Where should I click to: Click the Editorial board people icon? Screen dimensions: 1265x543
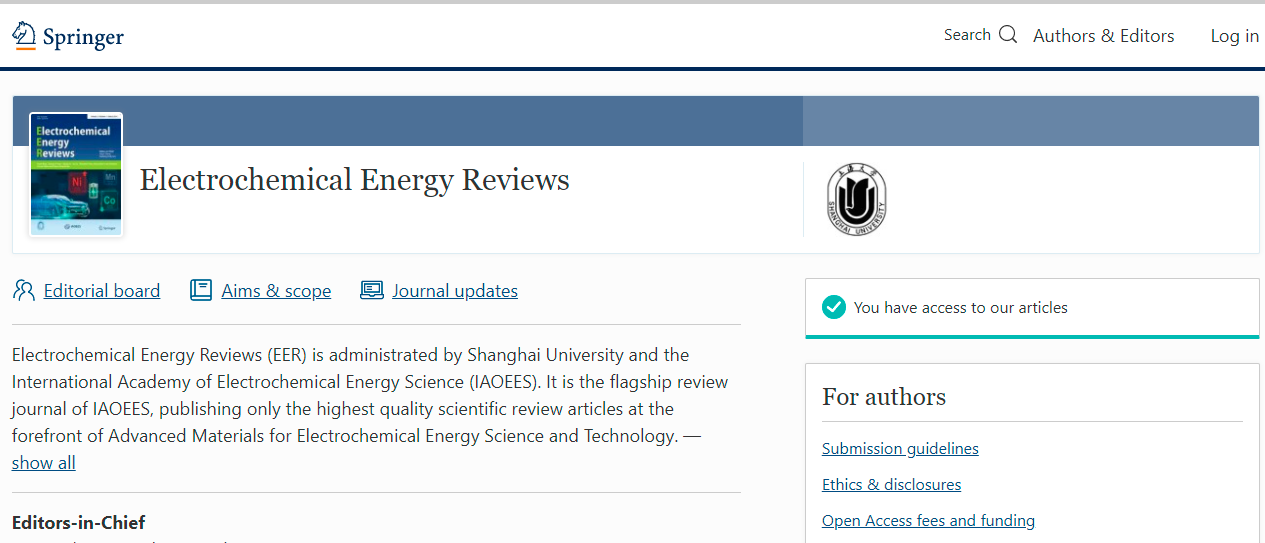click(x=24, y=291)
